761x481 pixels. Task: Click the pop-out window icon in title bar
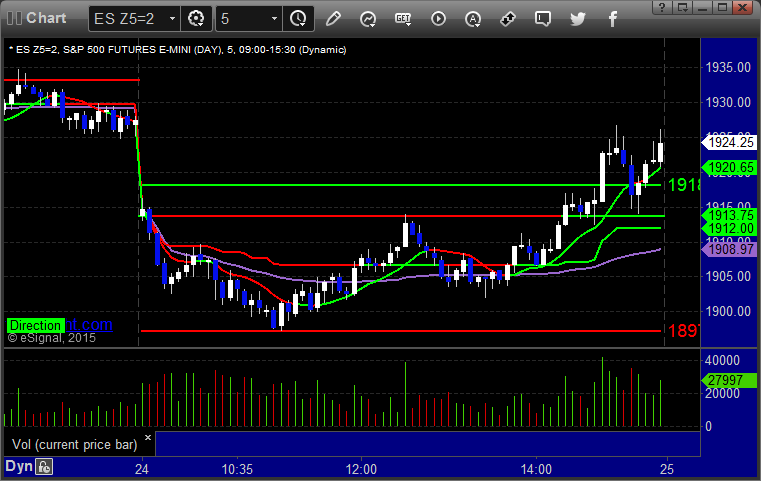coord(682,7)
